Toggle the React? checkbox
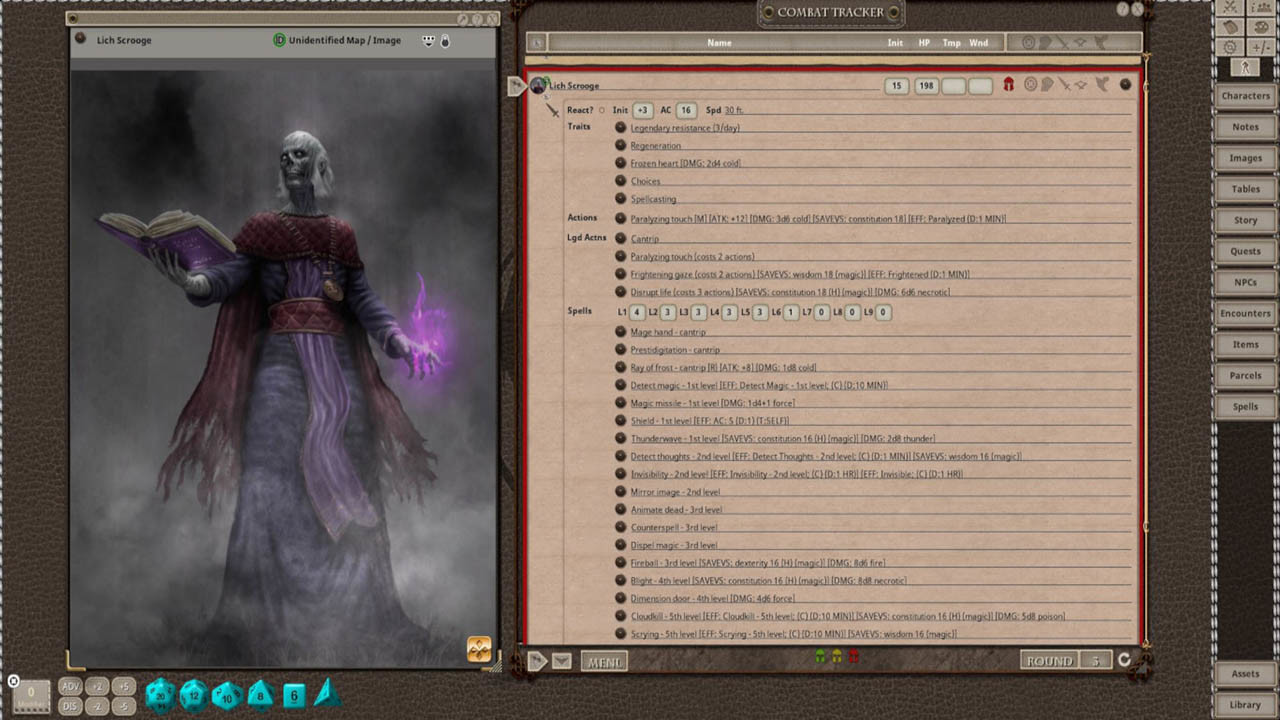1280x720 pixels. pyautogui.click(x=602, y=110)
